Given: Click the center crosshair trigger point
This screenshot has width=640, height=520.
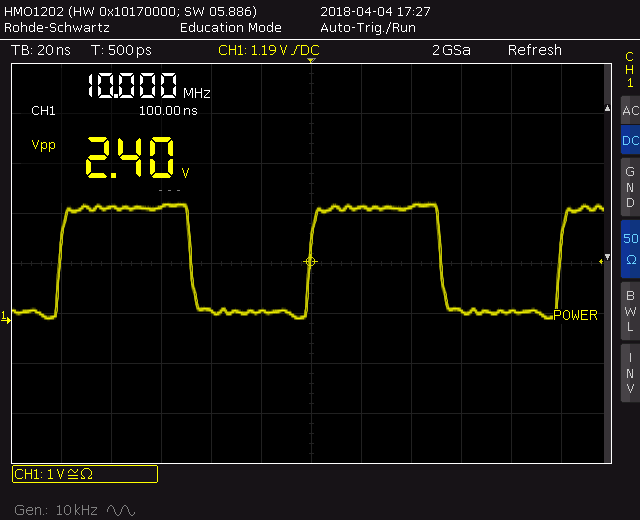Looking at the screenshot, I should (x=310, y=262).
